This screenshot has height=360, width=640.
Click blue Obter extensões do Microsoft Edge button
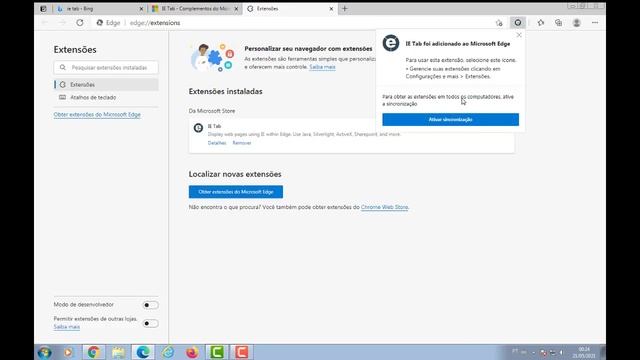tap(236, 192)
